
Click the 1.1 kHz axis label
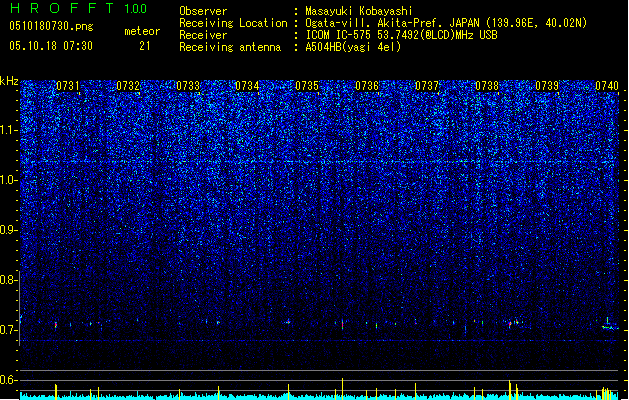click(x=9, y=130)
